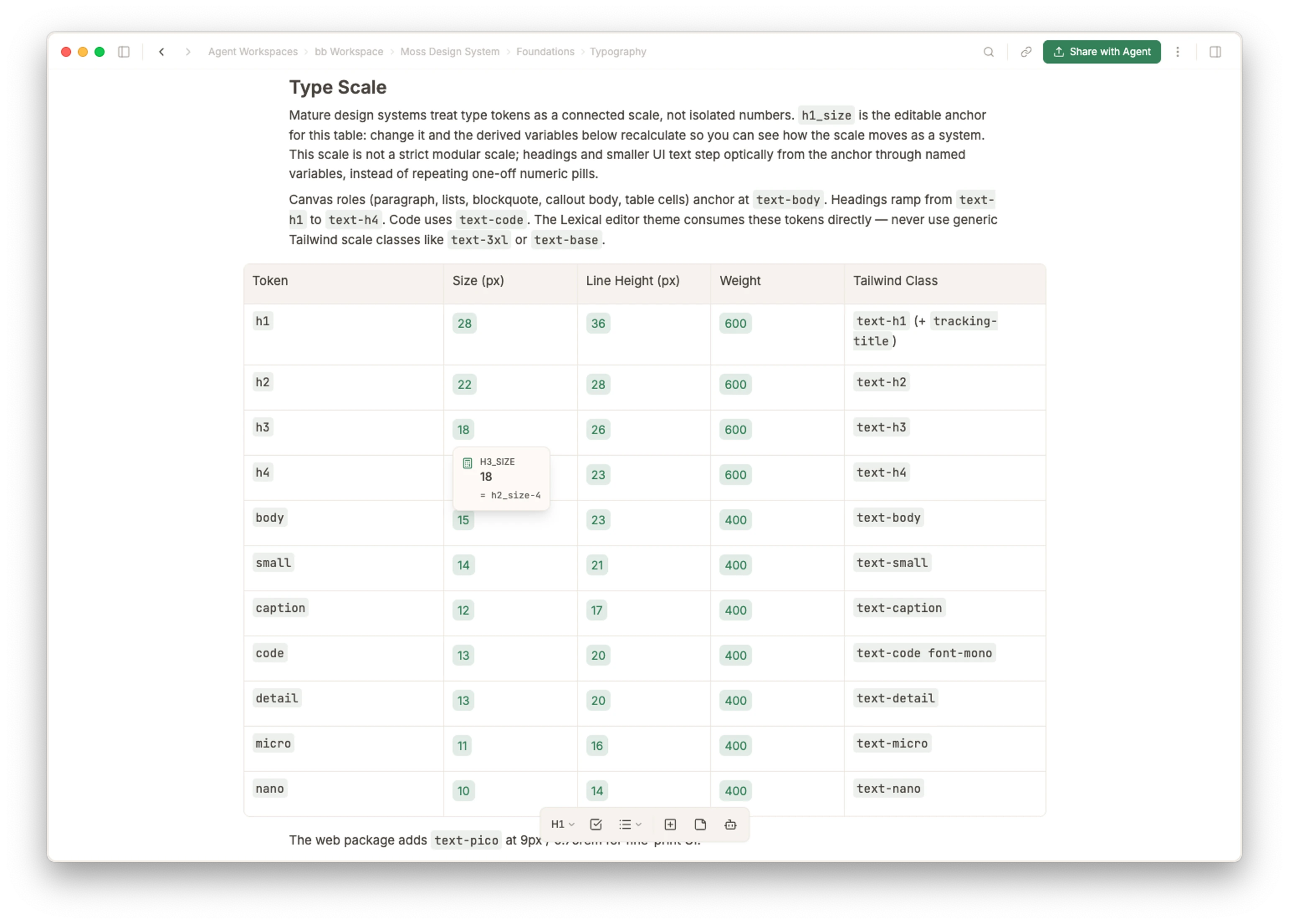Click the h4 weight pill 600
The height and width of the screenshot is (924, 1289).
click(735, 475)
